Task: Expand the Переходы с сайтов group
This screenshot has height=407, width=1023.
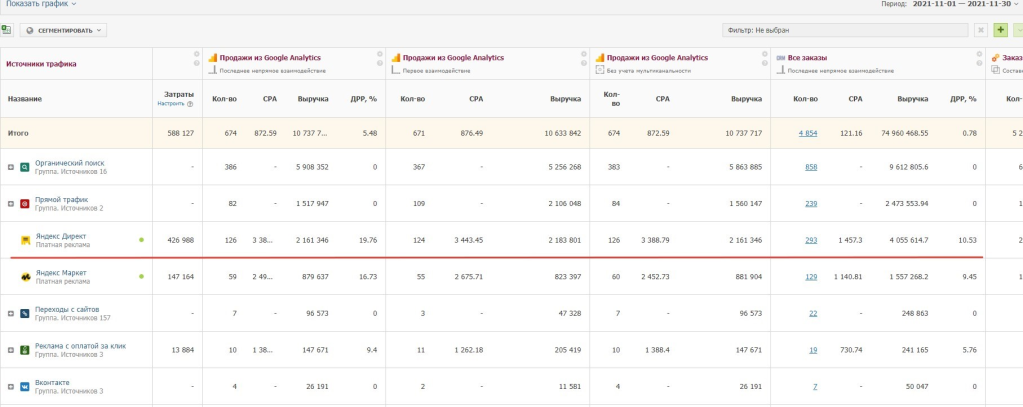Action: (11, 314)
